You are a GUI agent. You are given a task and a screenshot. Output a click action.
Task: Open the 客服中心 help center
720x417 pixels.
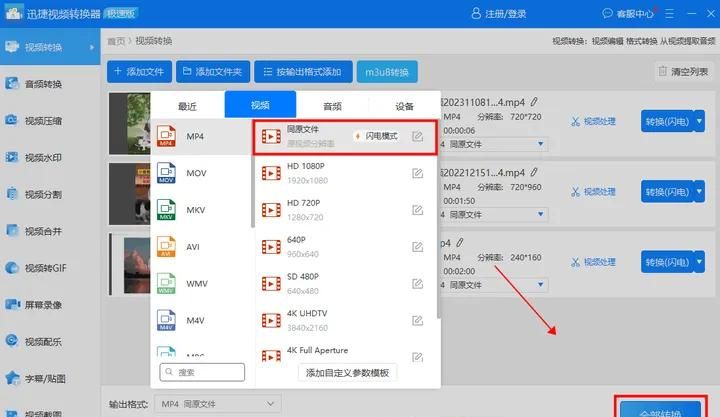628,14
